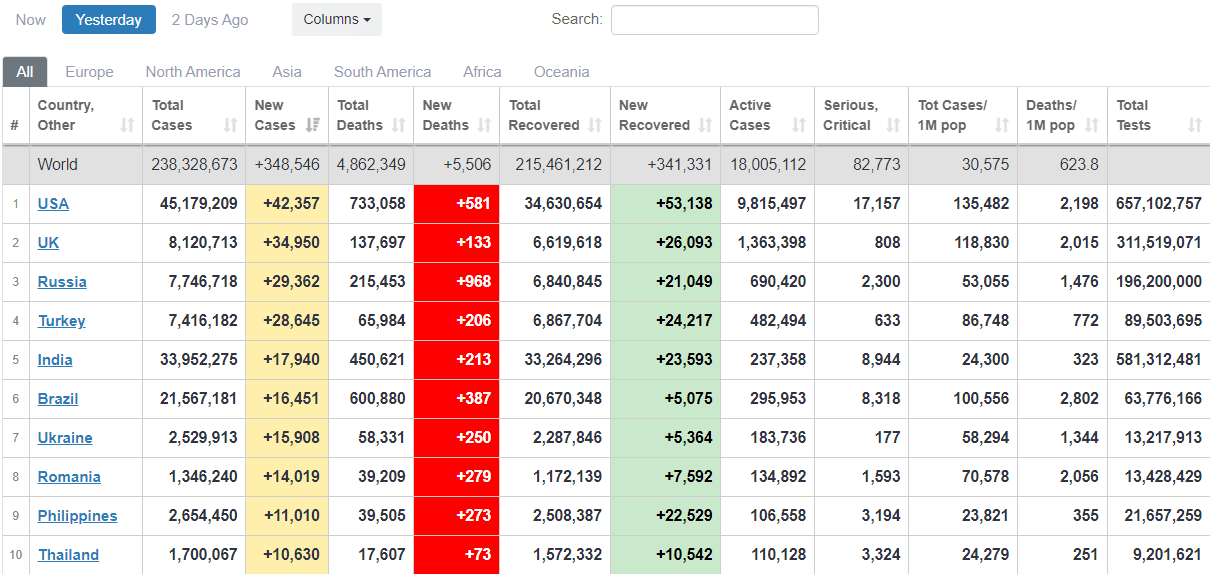
Task: Select the Yesterday data view
Action: point(108,20)
